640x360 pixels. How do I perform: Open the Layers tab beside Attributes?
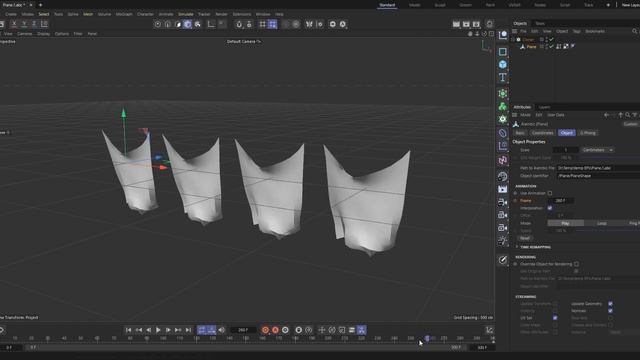pos(544,107)
